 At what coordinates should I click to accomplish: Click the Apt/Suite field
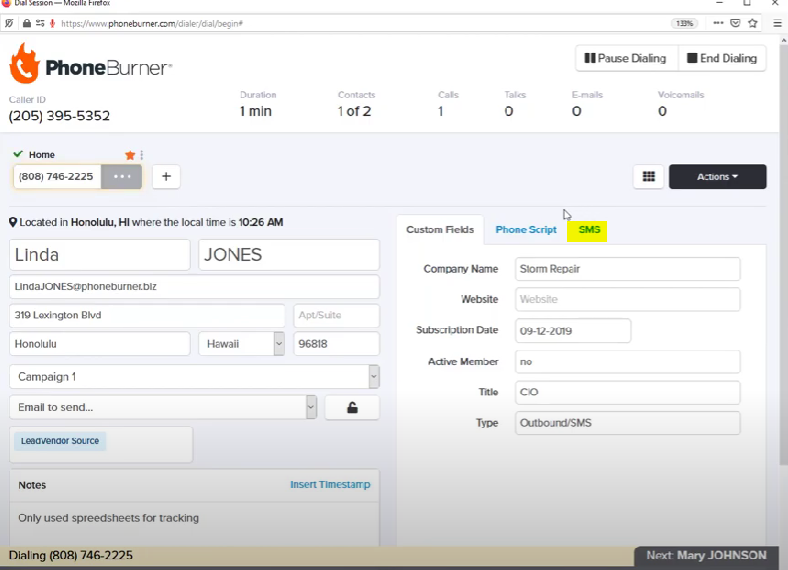click(x=336, y=315)
